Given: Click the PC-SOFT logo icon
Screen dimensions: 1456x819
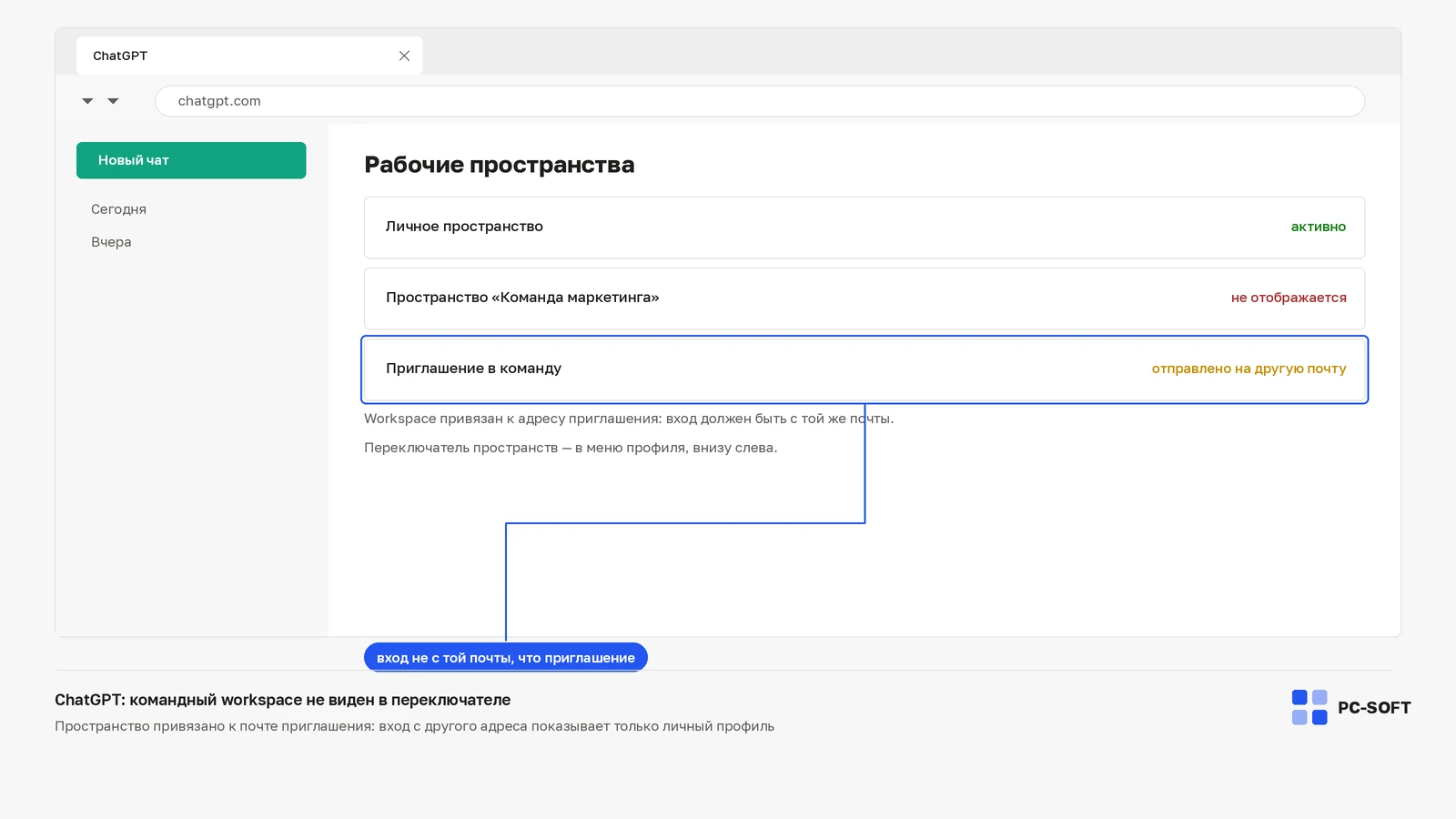Looking at the screenshot, I should (1309, 707).
